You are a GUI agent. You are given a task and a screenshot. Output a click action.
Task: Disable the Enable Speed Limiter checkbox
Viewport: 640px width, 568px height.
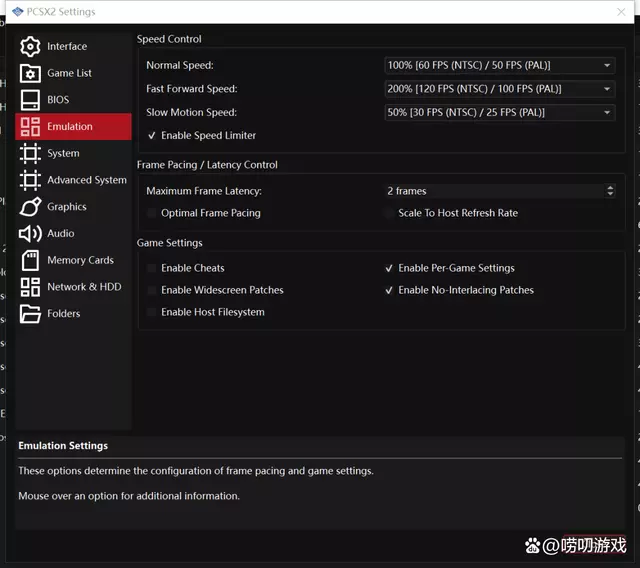(x=152, y=135)
